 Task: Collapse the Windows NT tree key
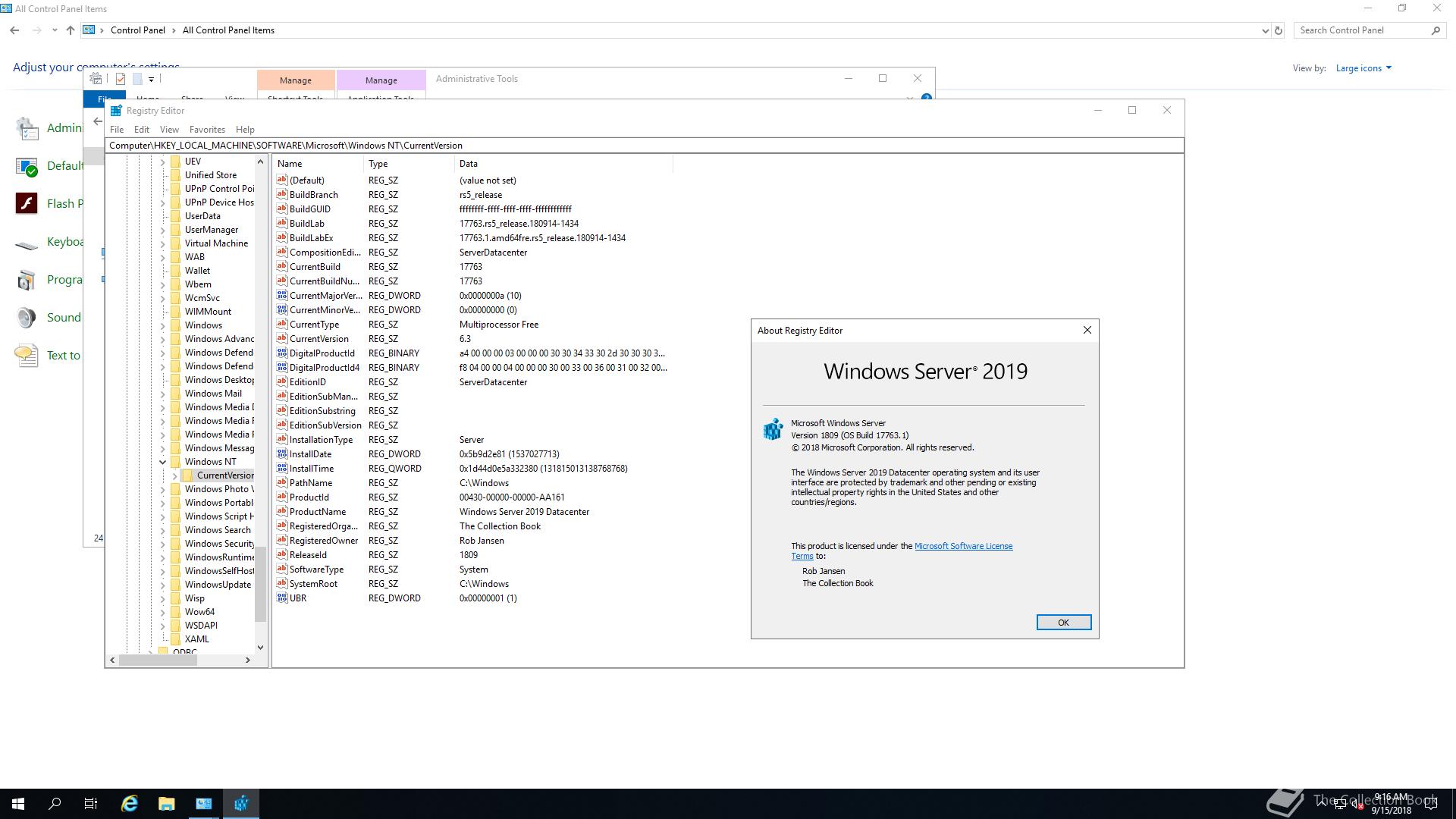[x=163, y=462]
